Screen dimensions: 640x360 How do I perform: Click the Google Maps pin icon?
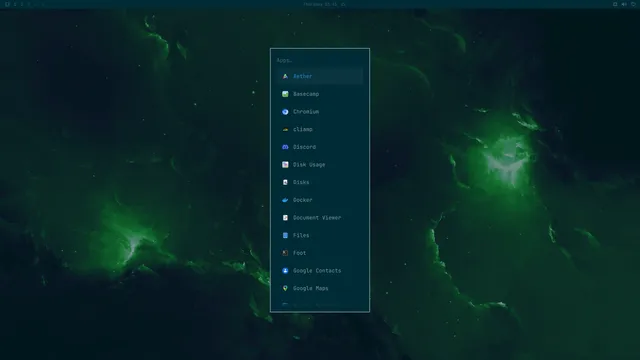tap(285, 288)
